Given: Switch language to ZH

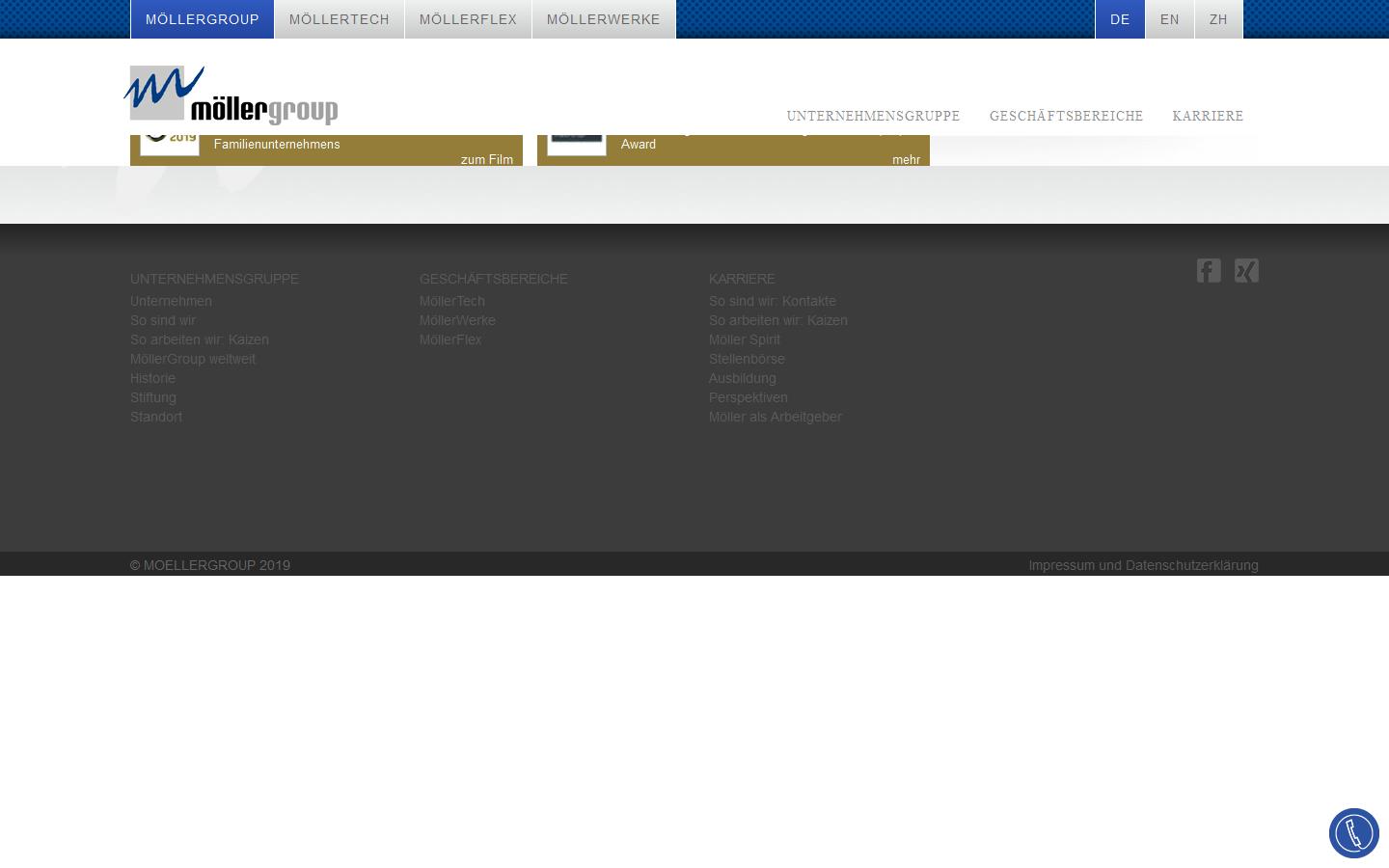Looking at the screenshot, I should 1218,19.
